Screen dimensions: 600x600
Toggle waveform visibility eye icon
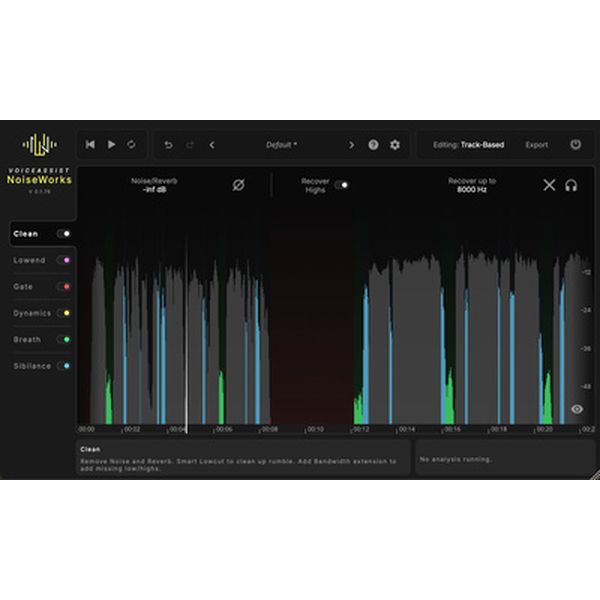(x=577, y=409)
